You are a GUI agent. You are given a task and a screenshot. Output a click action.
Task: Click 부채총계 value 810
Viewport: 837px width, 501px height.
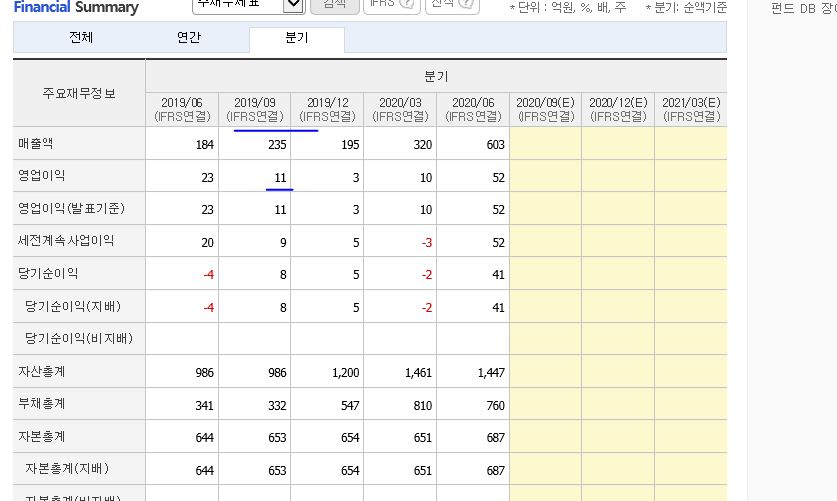click(x=423, y=405)
